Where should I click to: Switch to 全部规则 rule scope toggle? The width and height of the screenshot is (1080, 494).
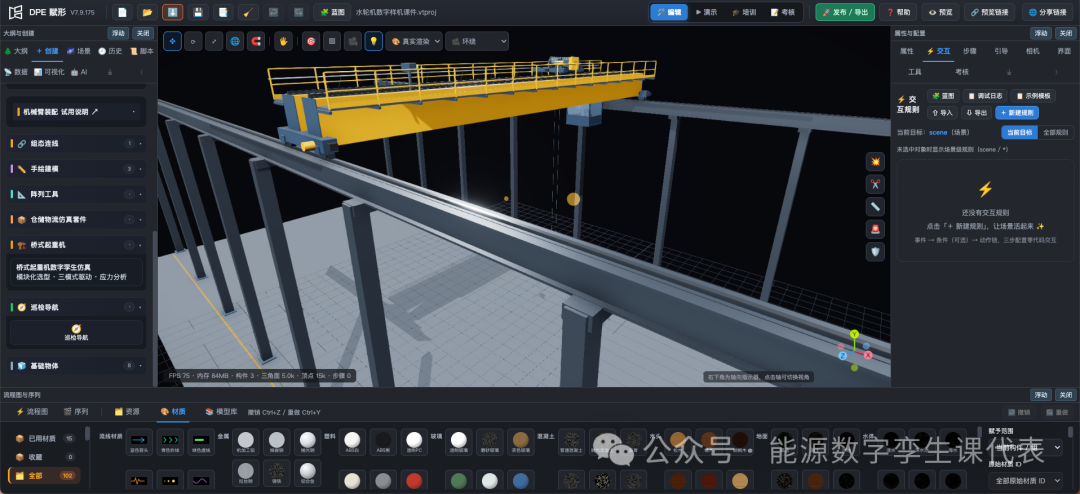tap(1055, 132)
